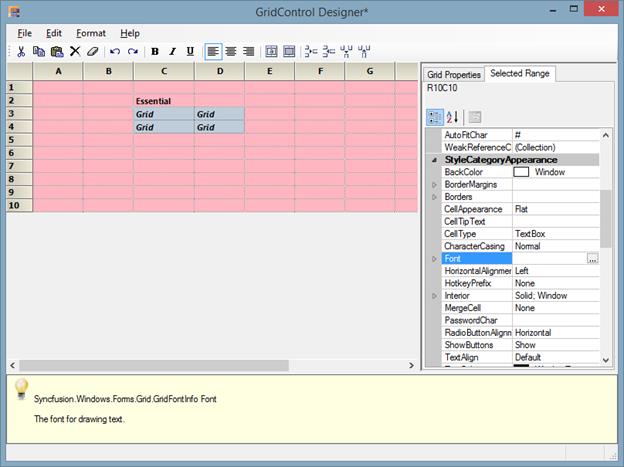Open the File menu
This screenshot has width=624, height=467.
25,33
